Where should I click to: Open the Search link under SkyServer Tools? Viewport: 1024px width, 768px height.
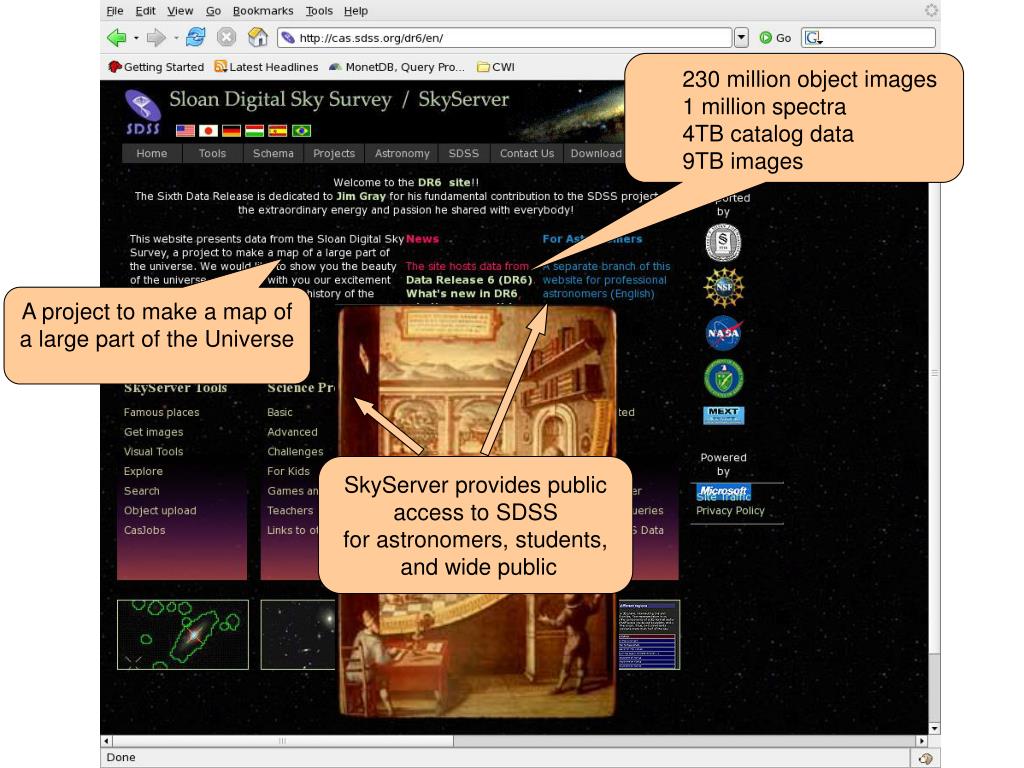142,490
